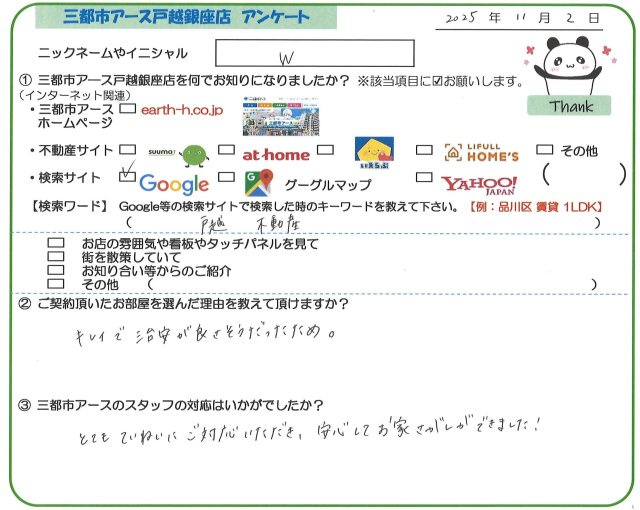
Task: Click question ② about choosing the room
Action: pos(184,304)
